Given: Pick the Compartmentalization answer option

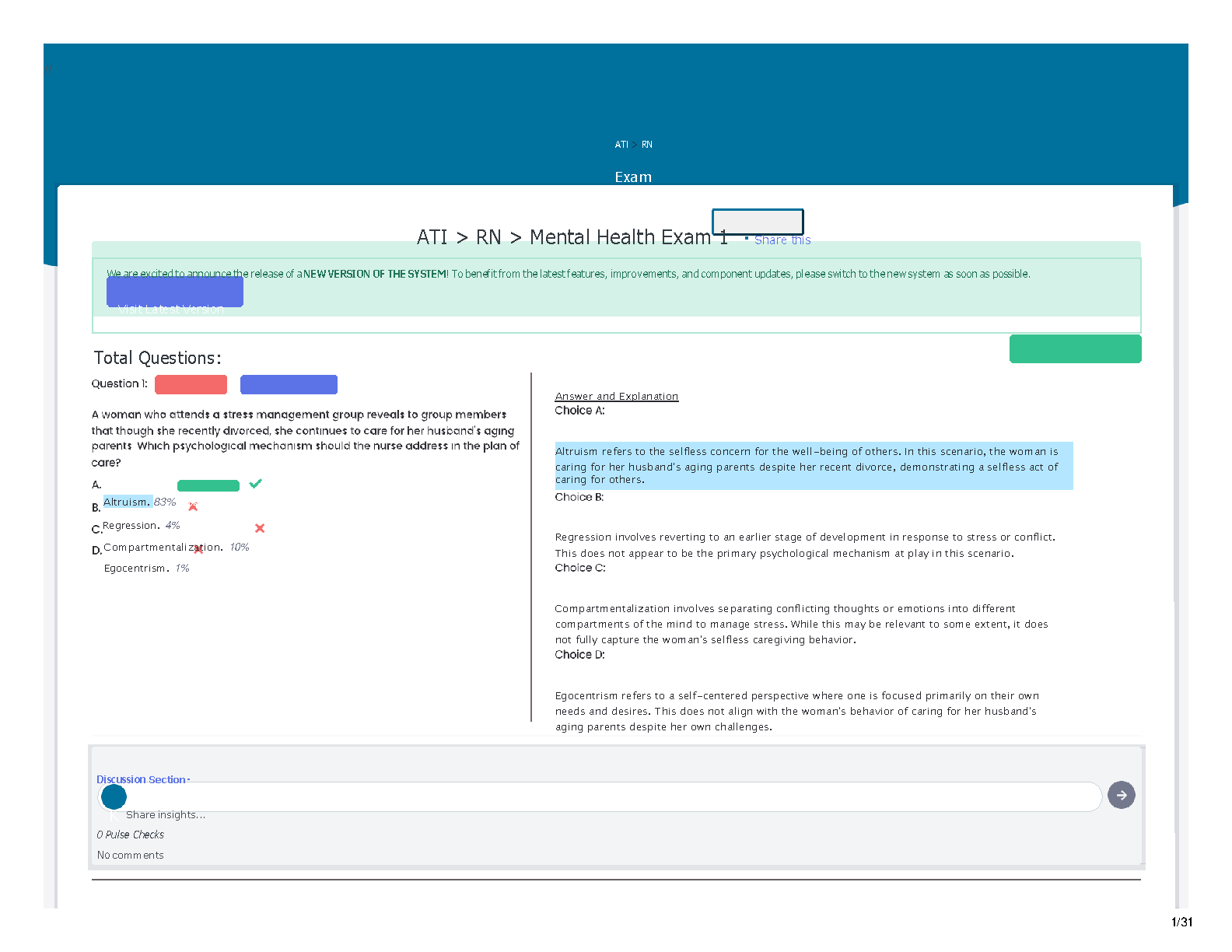Looking at the screenshot, I should pyautogui.click(x=163, y=548).
